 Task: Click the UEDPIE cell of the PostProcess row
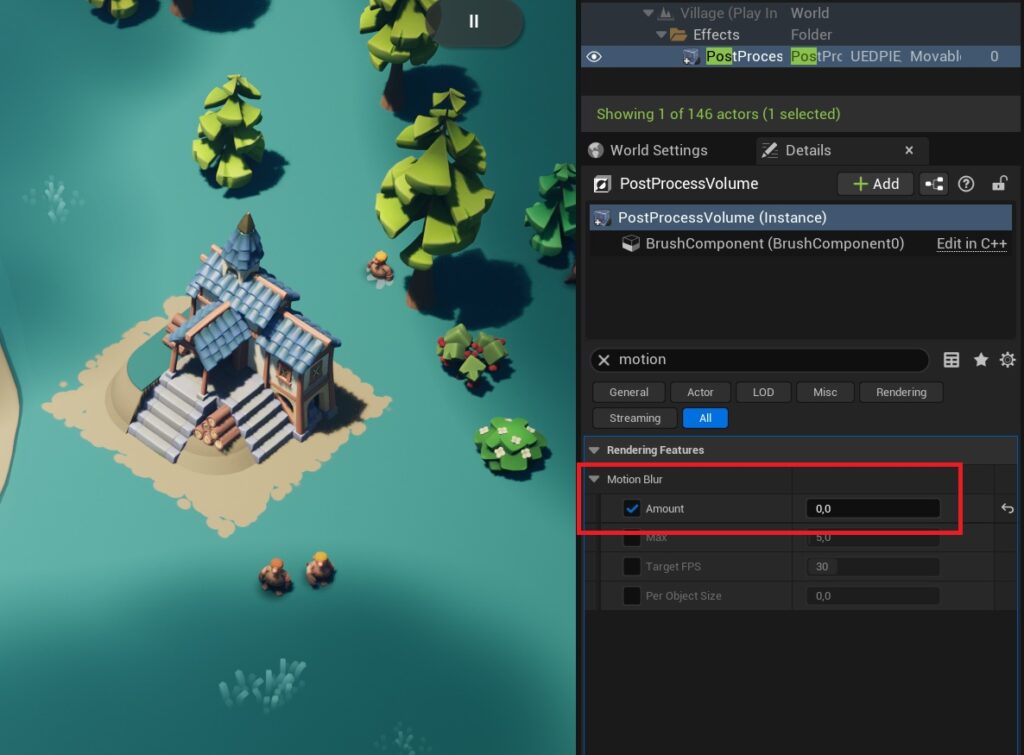coord(875,57)
